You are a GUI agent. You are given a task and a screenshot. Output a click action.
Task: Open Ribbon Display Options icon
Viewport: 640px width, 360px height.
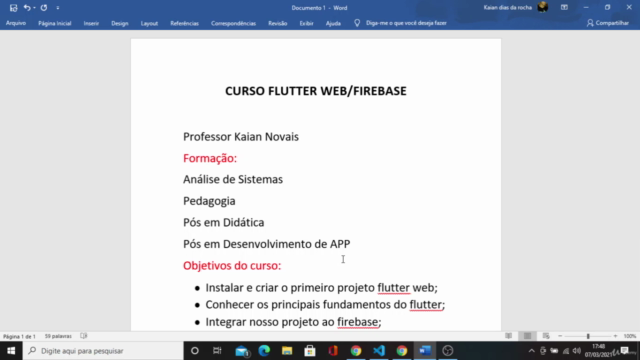564,7
